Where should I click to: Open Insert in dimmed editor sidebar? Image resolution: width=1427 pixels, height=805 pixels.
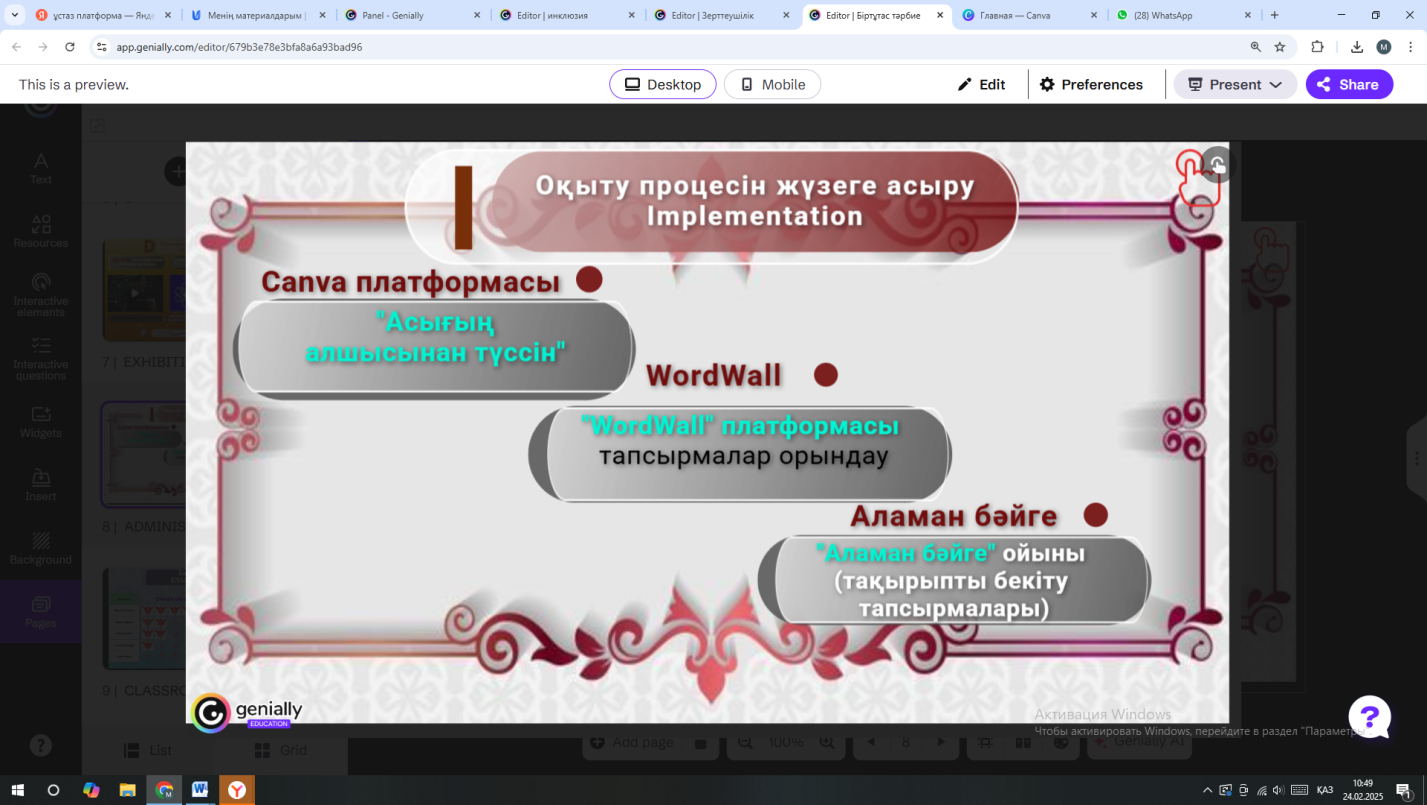click(41, 485)
